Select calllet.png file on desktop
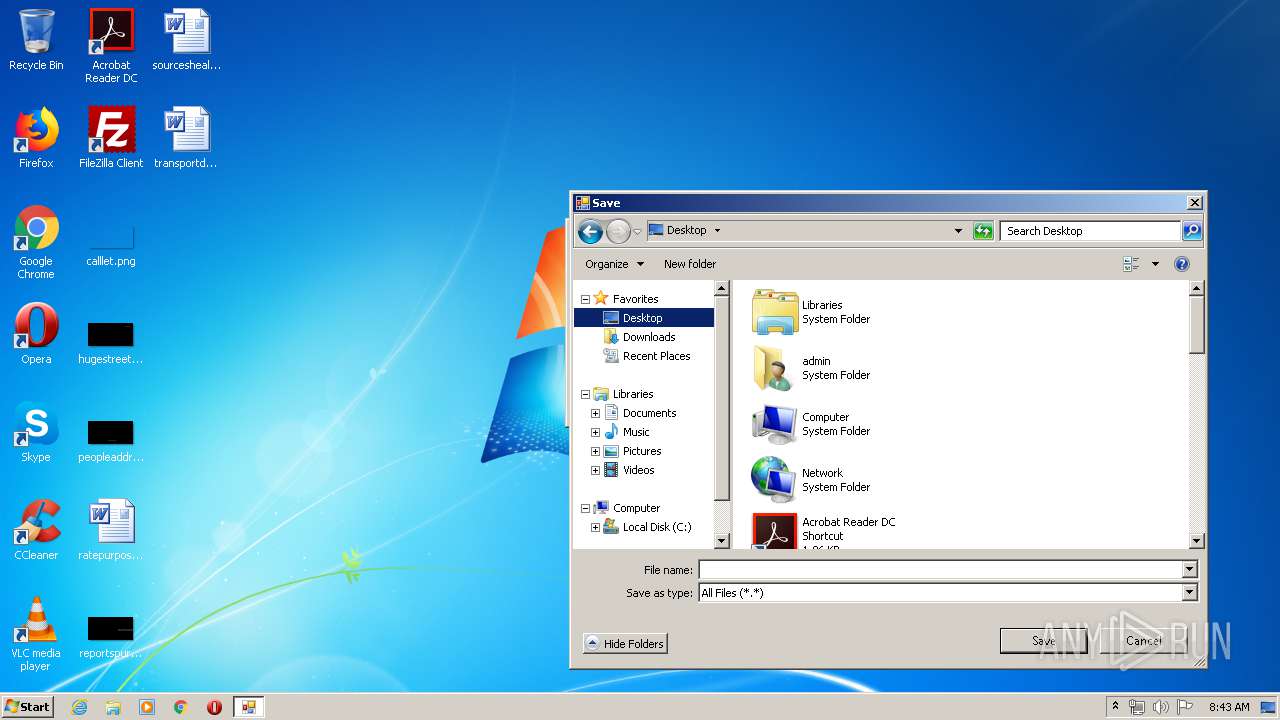 coord(111,246)
